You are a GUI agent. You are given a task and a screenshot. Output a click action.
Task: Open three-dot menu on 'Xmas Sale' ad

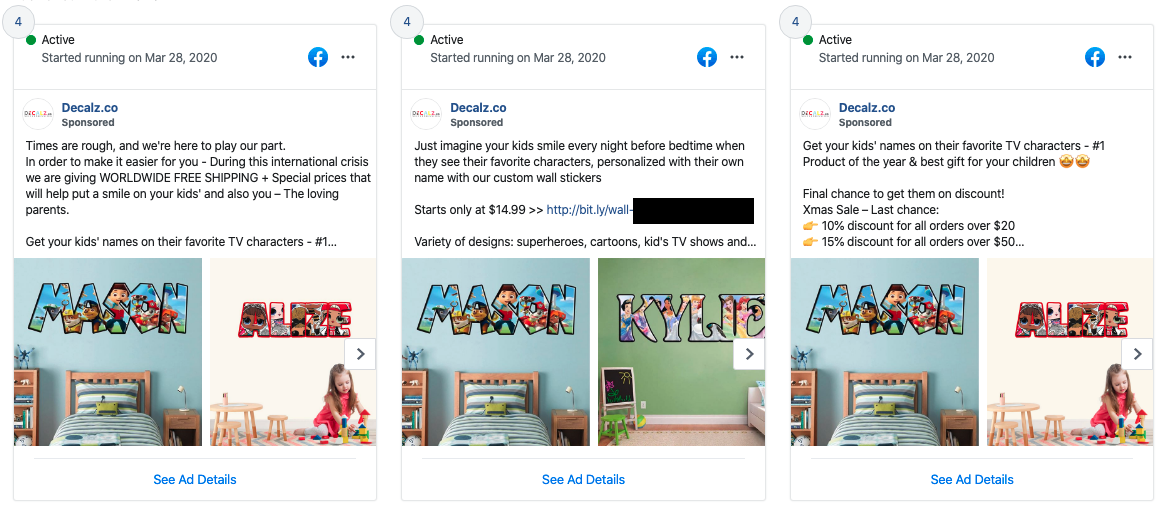[1125, 57]
